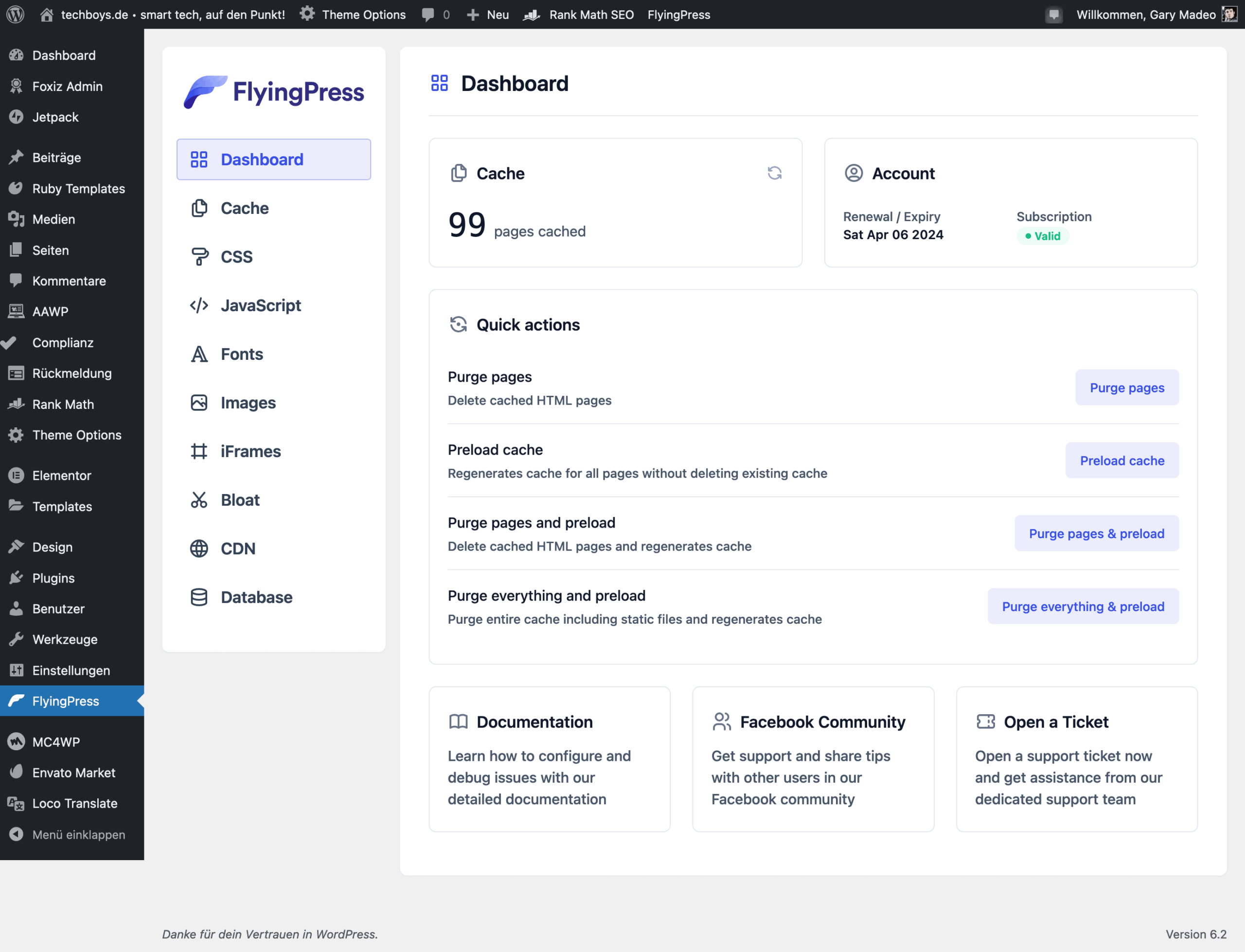Viewport: 1245px width, 952px height.
Task: Click the Database section icon
Action: pos(199,597)
